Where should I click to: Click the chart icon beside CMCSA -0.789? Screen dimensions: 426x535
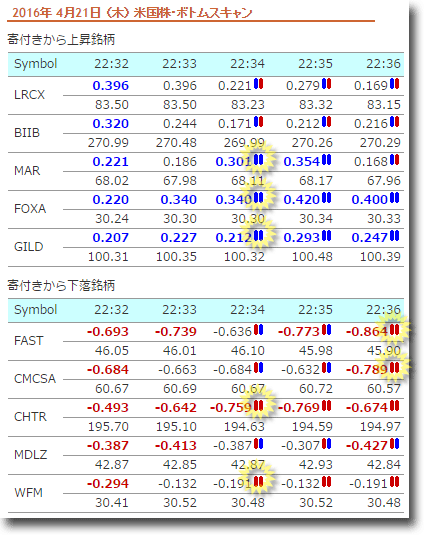[395, 368]
